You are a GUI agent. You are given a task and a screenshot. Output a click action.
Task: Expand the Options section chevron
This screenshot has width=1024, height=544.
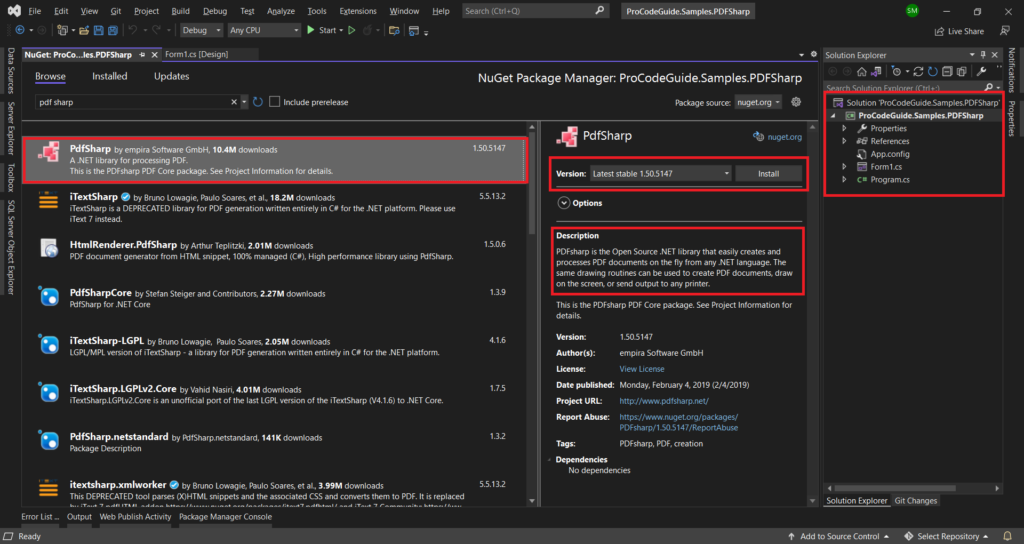564,203
